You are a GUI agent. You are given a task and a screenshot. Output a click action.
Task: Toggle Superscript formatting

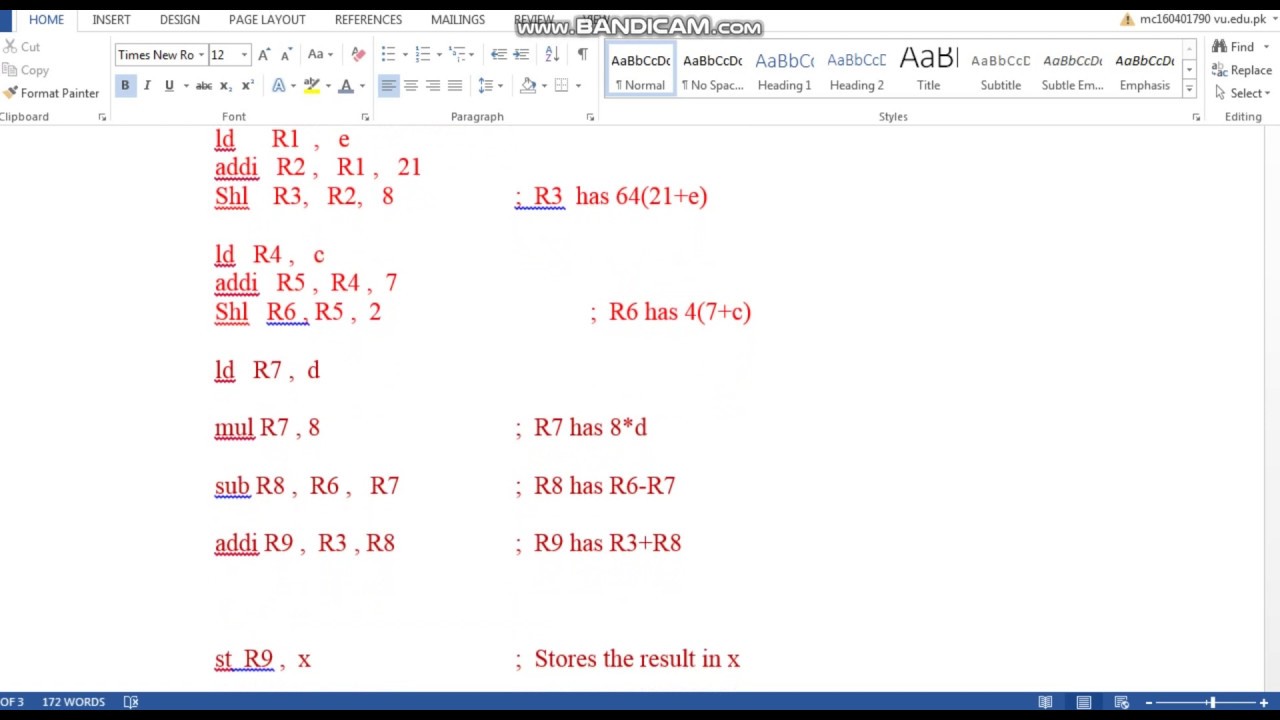point(248,86)
